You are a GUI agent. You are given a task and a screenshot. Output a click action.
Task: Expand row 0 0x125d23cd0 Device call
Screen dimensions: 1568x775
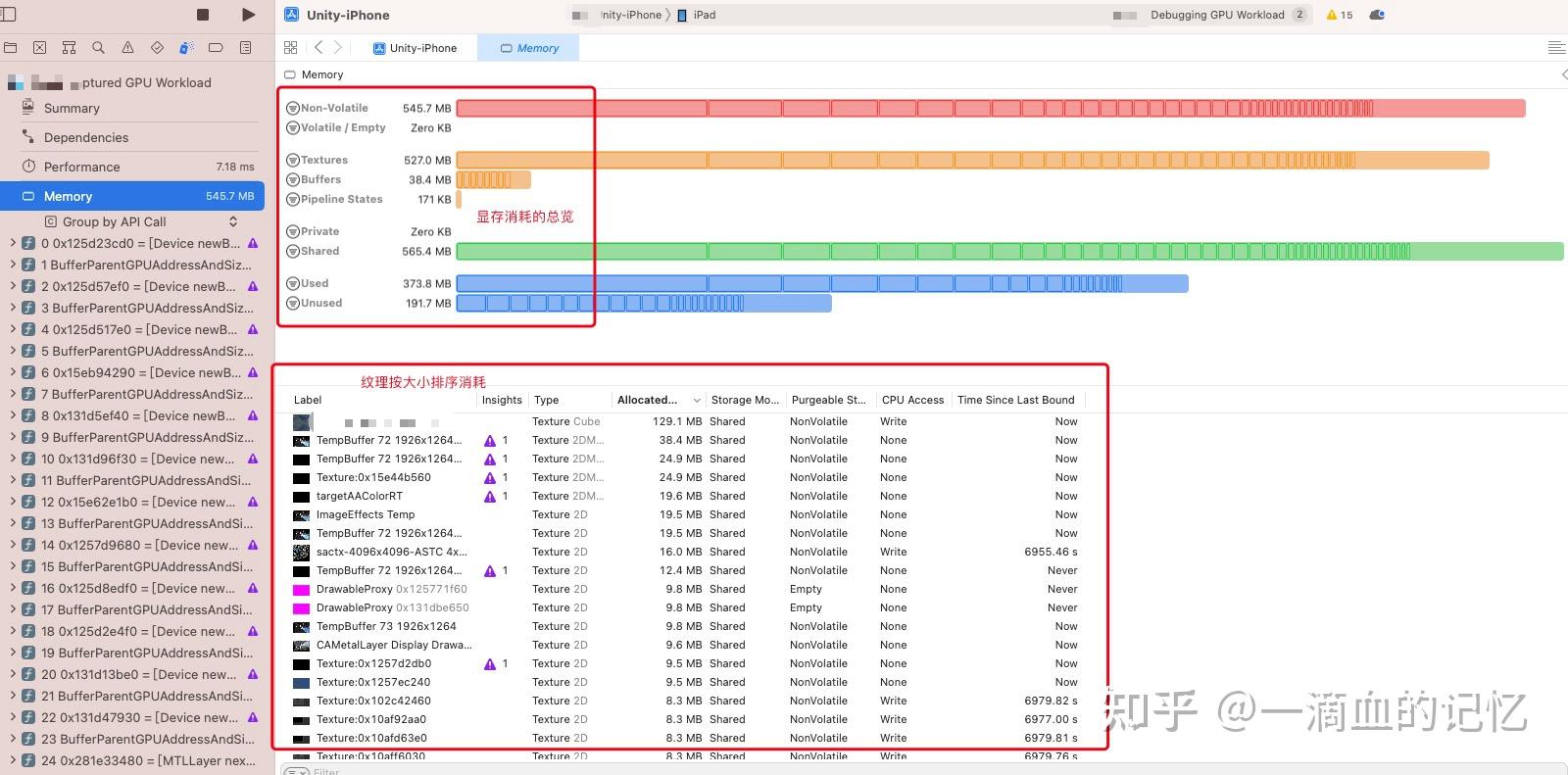(12, 243)
